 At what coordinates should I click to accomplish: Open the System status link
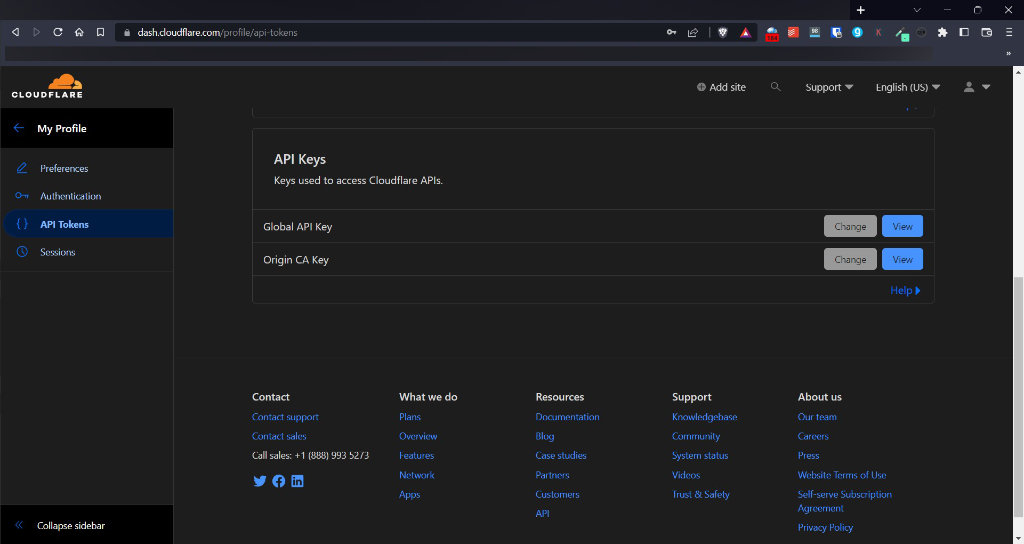click(x=700, y=455)
